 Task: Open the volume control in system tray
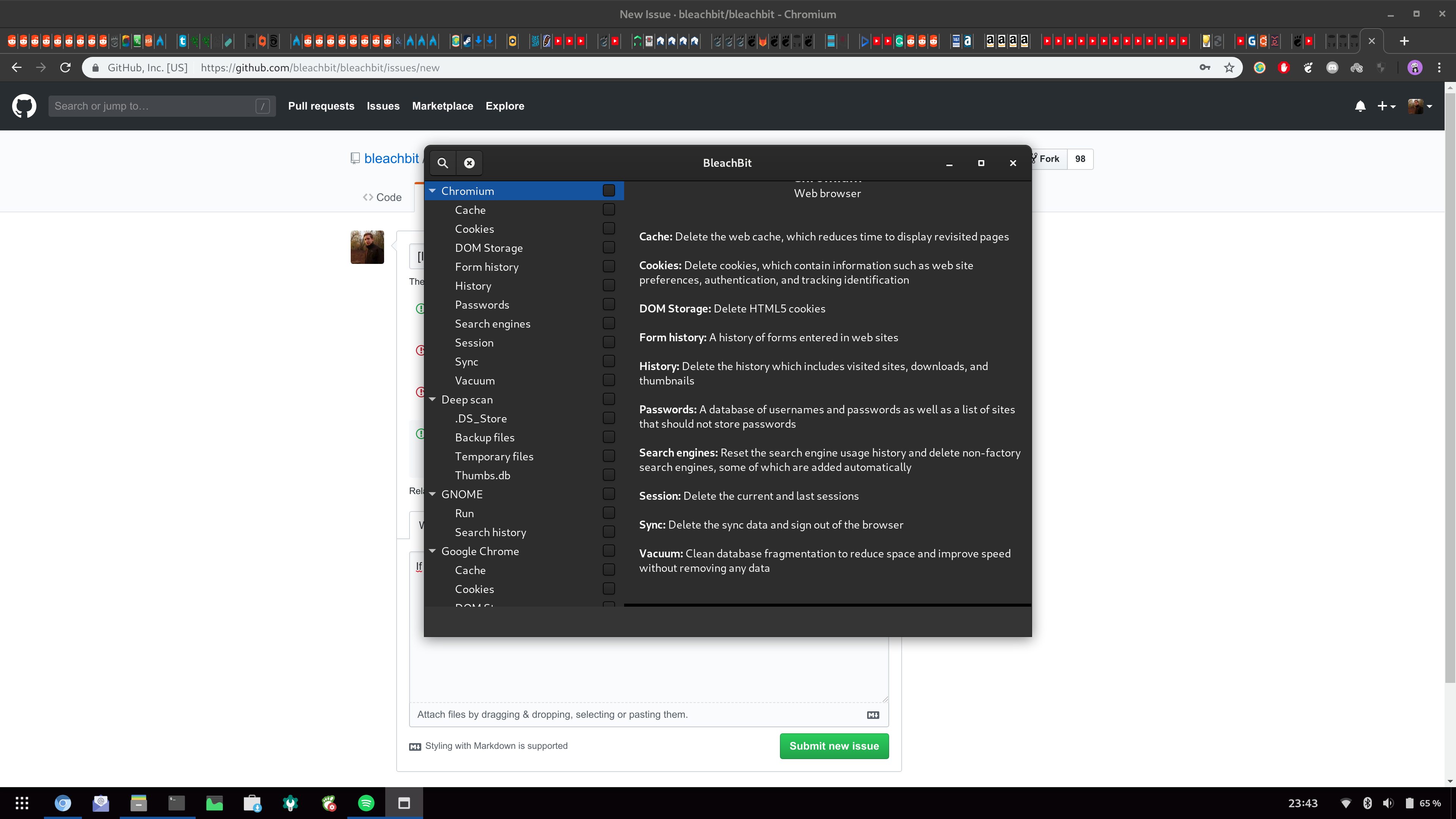point(1388,803)
